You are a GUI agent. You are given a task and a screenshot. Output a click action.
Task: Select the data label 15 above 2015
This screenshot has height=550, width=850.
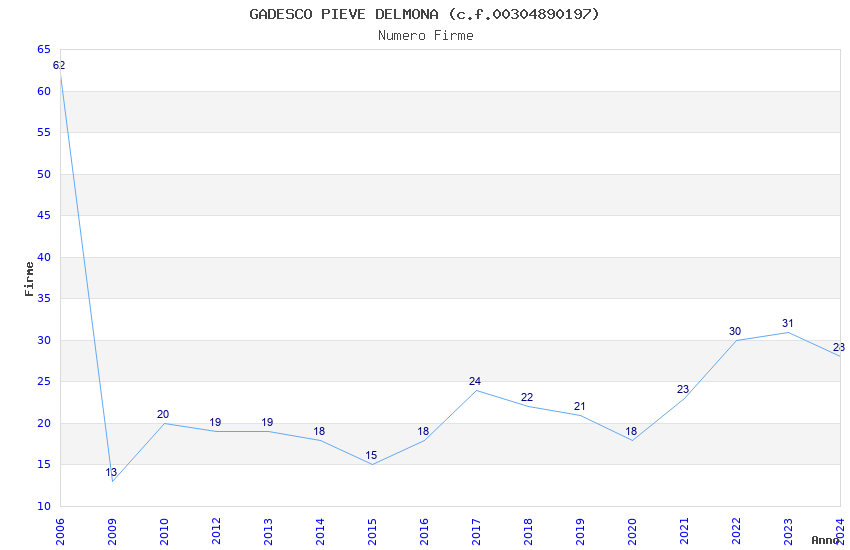pos(371,455)
